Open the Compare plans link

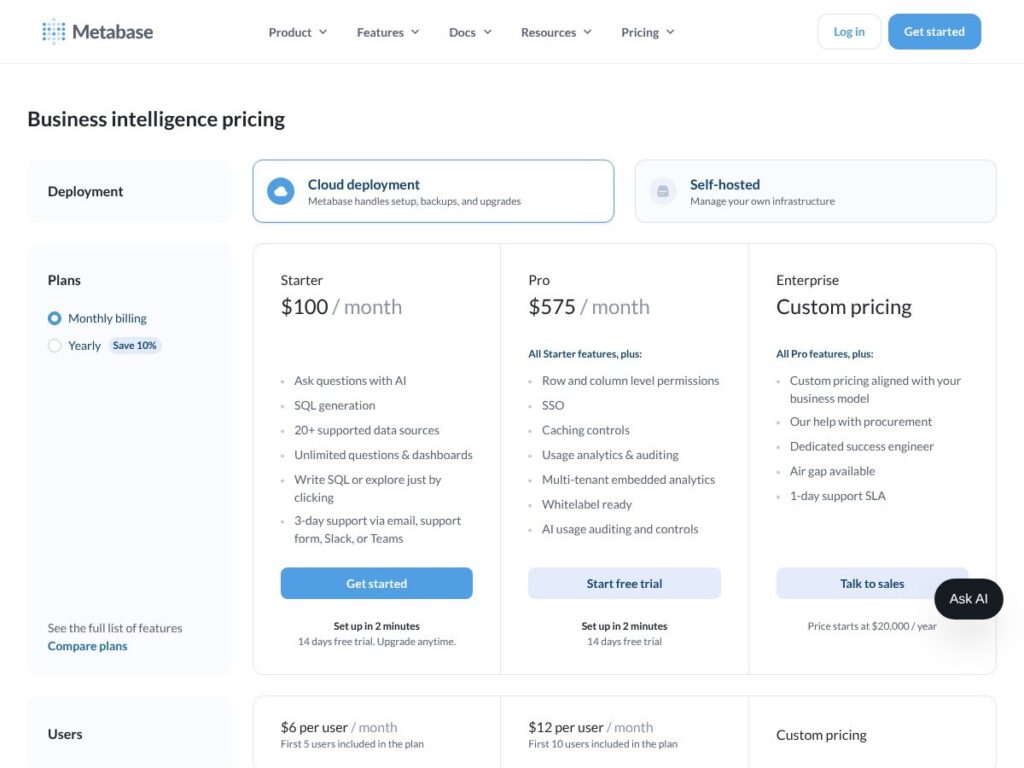pyautogui.click(x=88, y=646)
